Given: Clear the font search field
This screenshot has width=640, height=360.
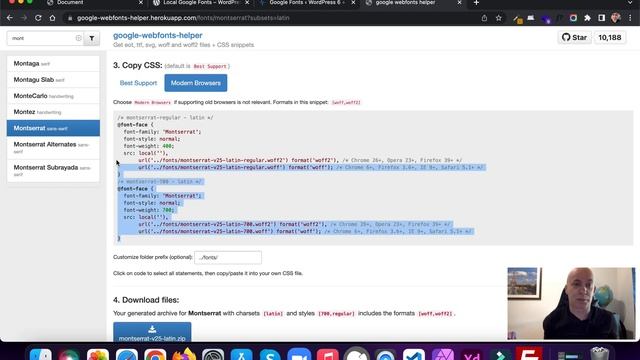Looking at the screenshot, I should [x=78, y=38].
